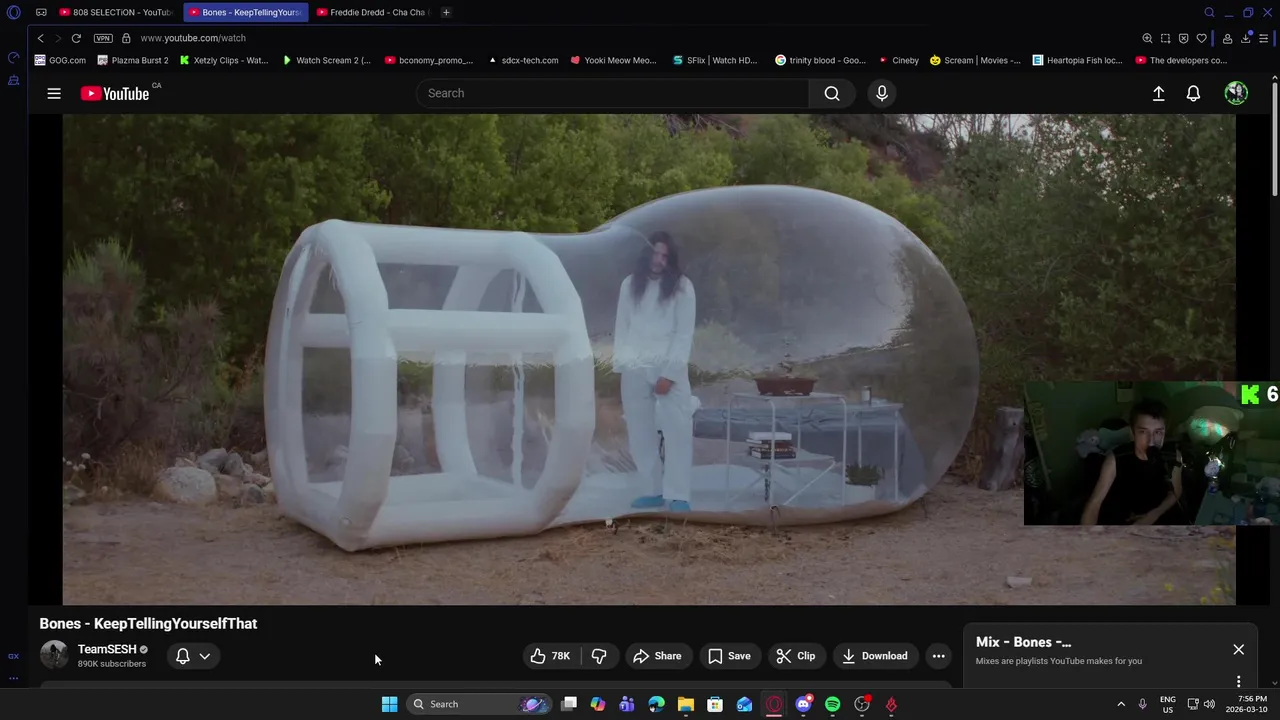
Task: Open the Plazma Burst 2 bookmark
Action: [x=133, y=60]
